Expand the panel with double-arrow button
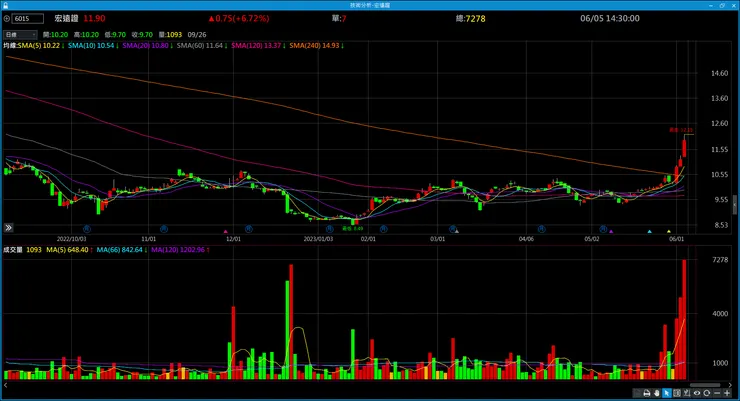The width and height of the screenshot is (740, 401). (8, 228)
